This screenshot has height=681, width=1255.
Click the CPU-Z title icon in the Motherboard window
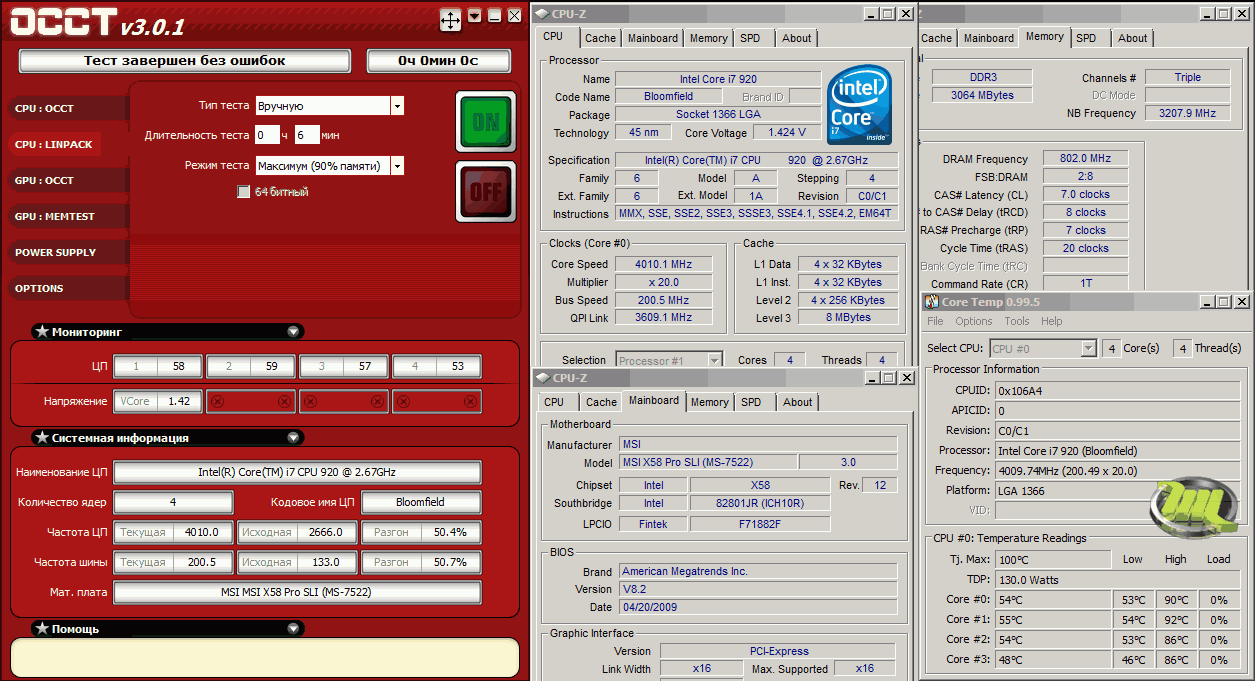click(x=542, y=378)
